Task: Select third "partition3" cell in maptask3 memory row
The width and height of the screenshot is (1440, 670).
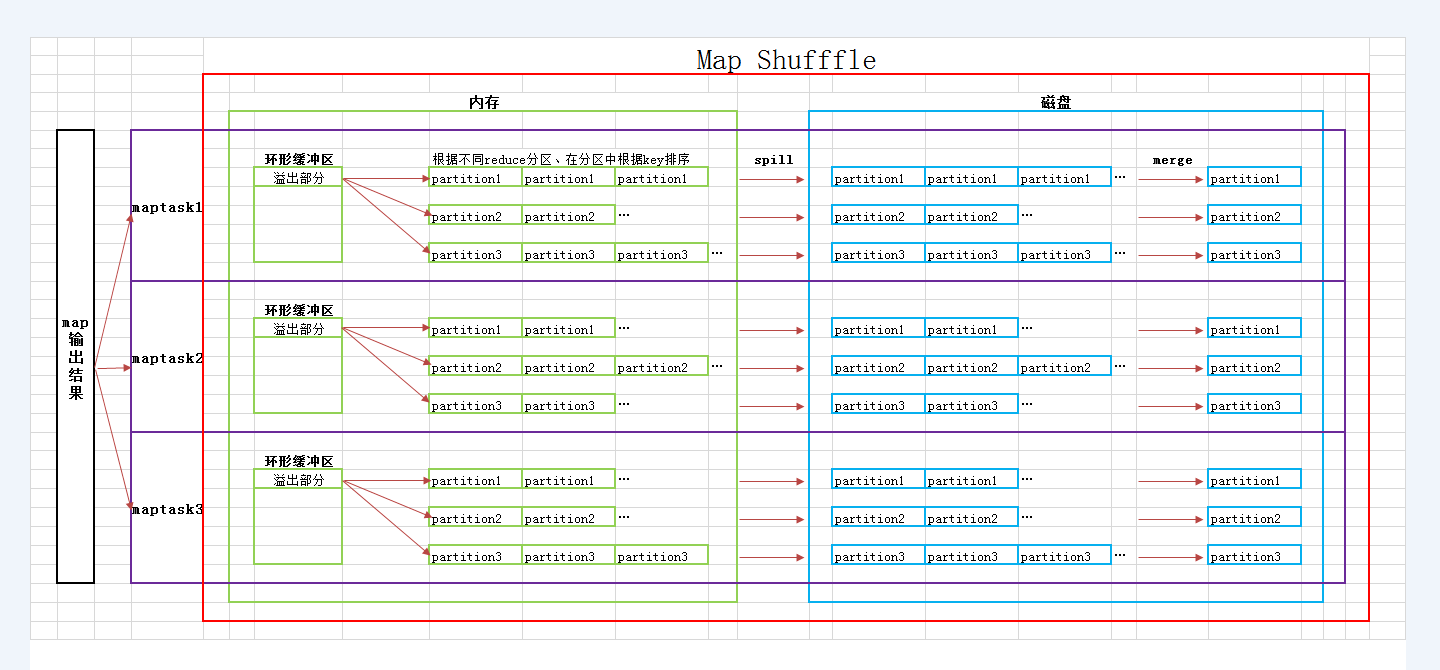Action: [x=661, y=556]
